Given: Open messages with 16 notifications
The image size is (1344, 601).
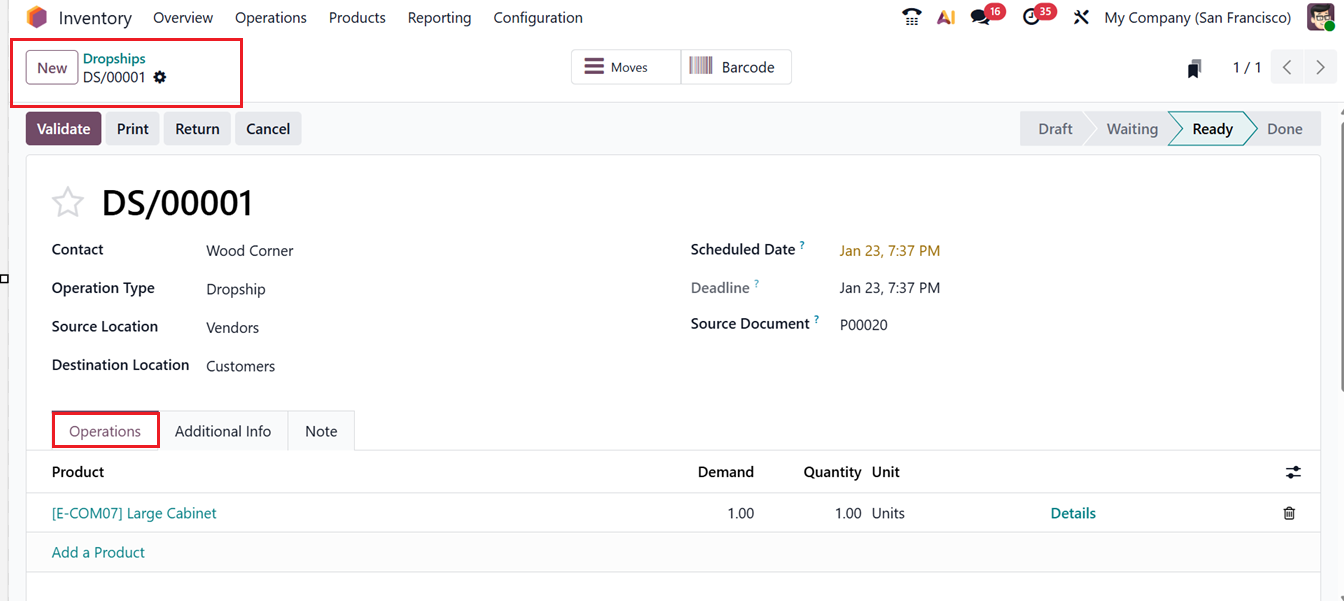Looking at the screenshot, I should [981, 17].
